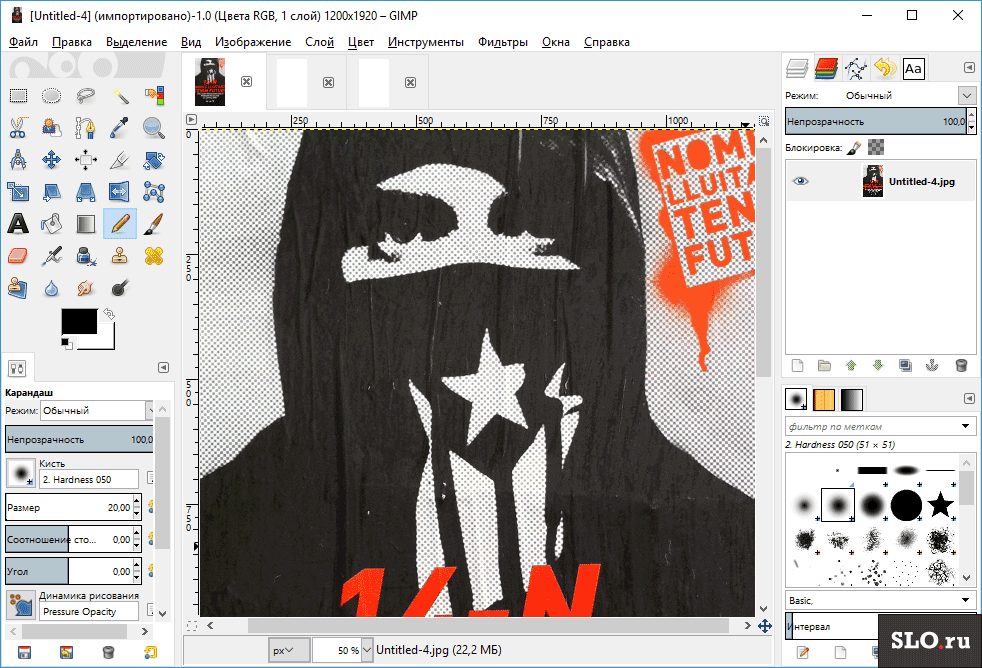
Task: Select the Scissors Select tool
Action: pyautogui.click(x=18, y=128)
